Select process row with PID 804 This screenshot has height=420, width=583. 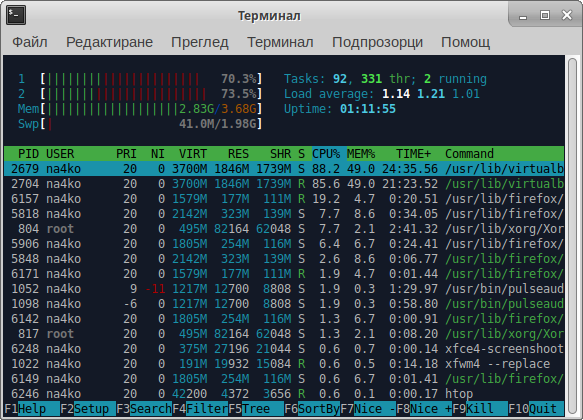(284, 229)
